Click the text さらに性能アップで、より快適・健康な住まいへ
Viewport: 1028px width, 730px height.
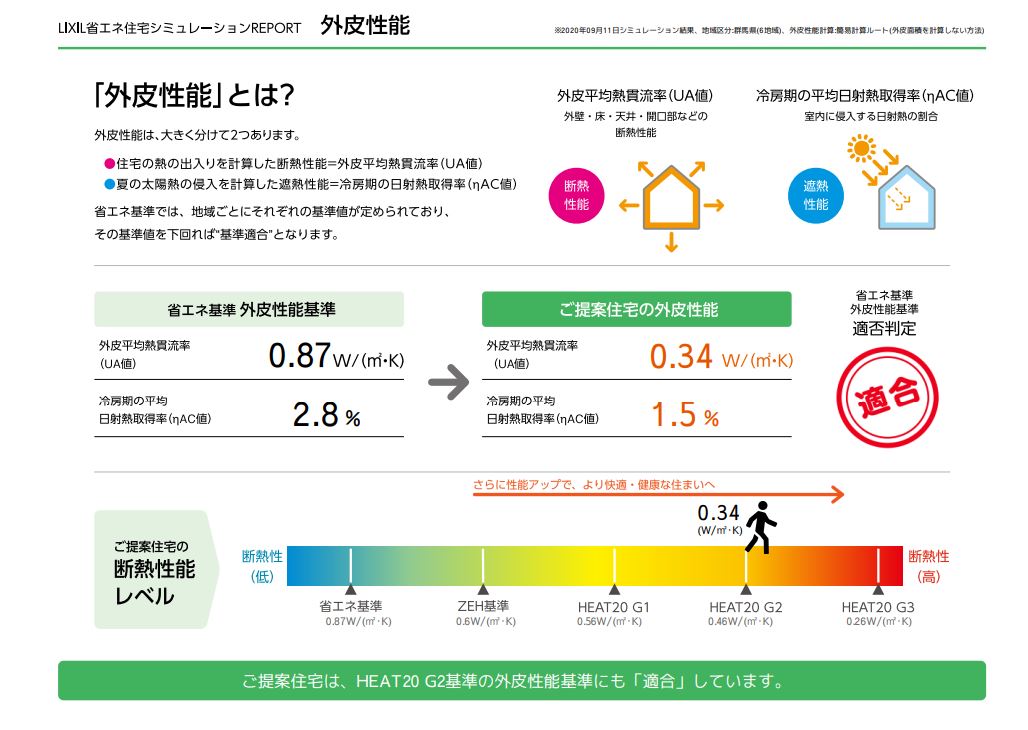tap(594, 485)
